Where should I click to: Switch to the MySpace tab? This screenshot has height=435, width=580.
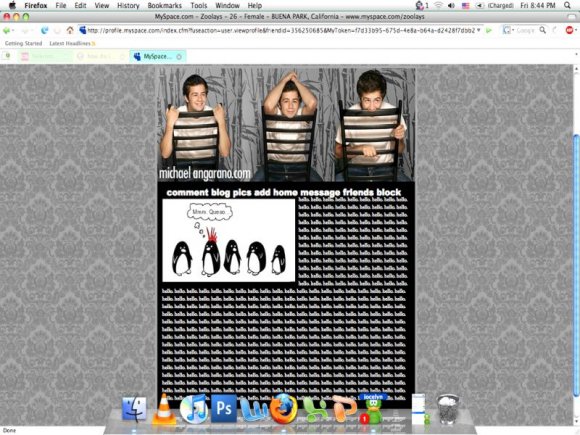point(158,57)
